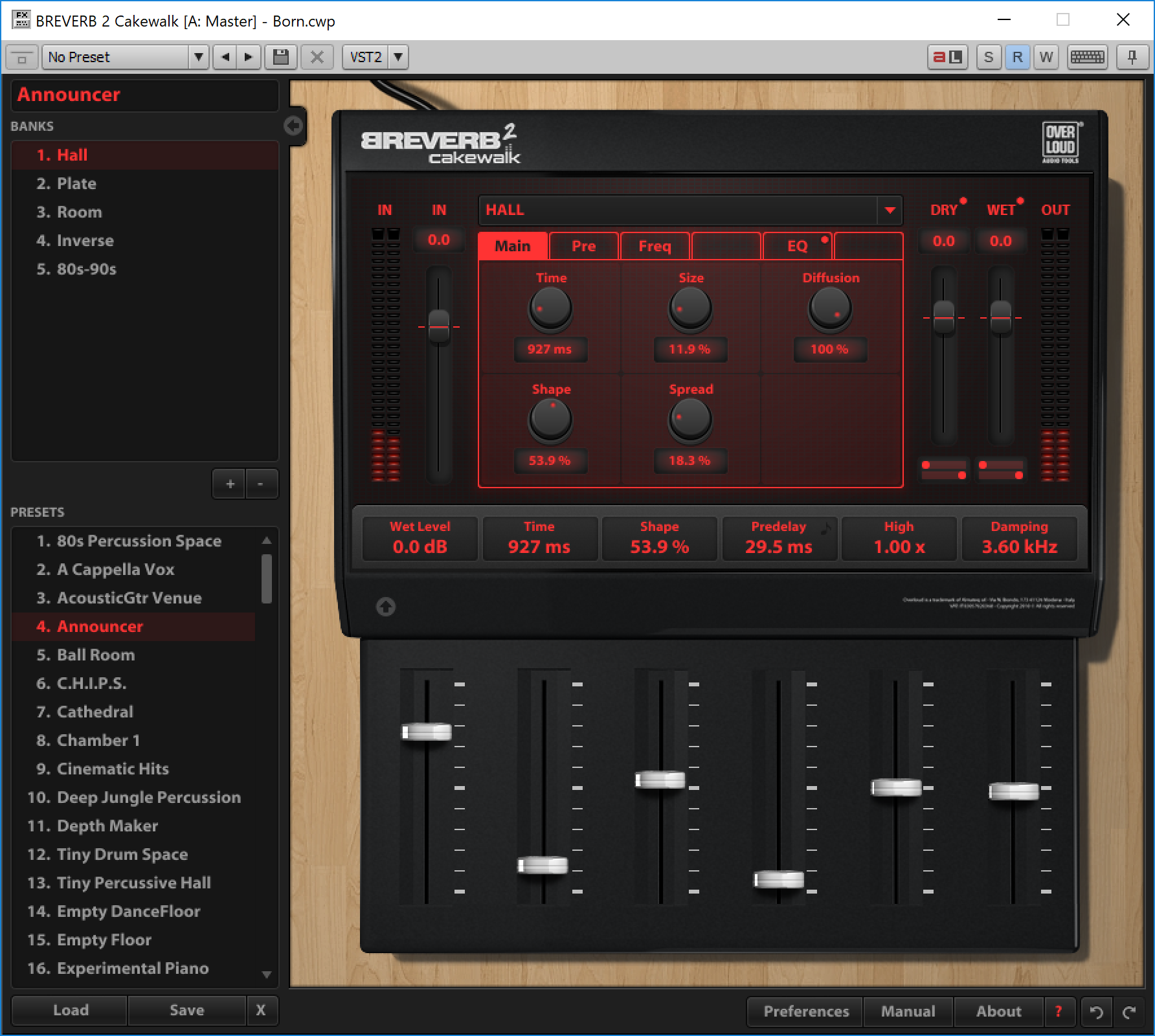This screenshot has height=1036, width=1155.
Task: Toggle the Solo S button
Action: (x=988, y=57)
